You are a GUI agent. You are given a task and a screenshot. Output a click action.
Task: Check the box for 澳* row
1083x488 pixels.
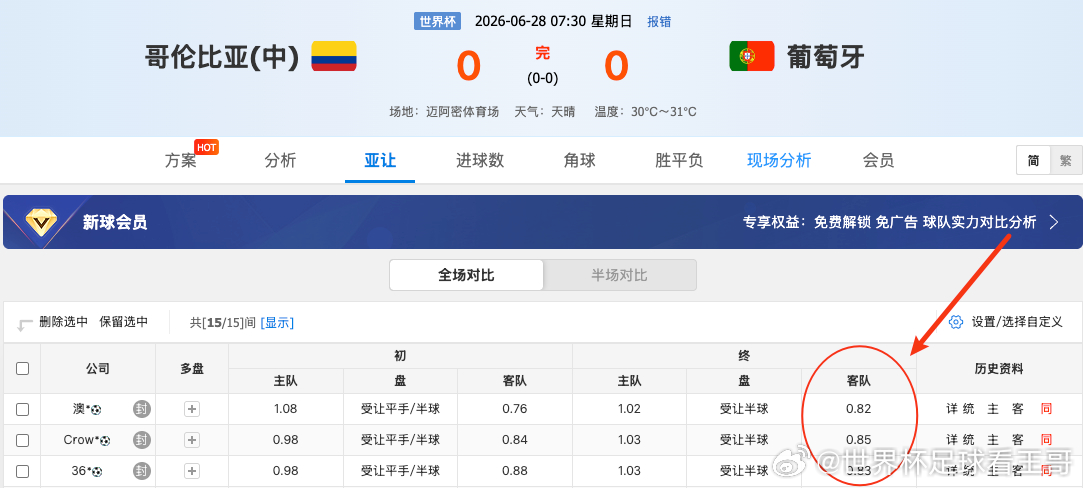pos(23,409)
